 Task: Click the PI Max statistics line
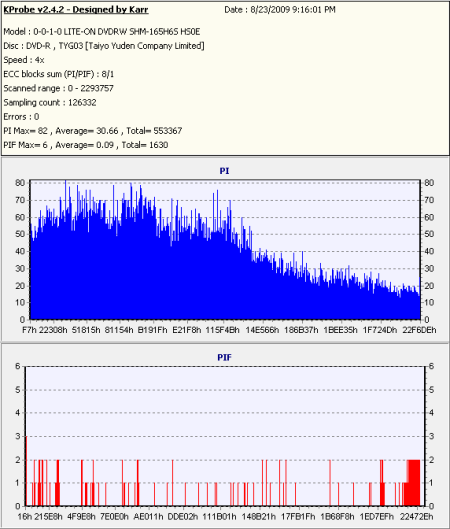pos(93,131)
